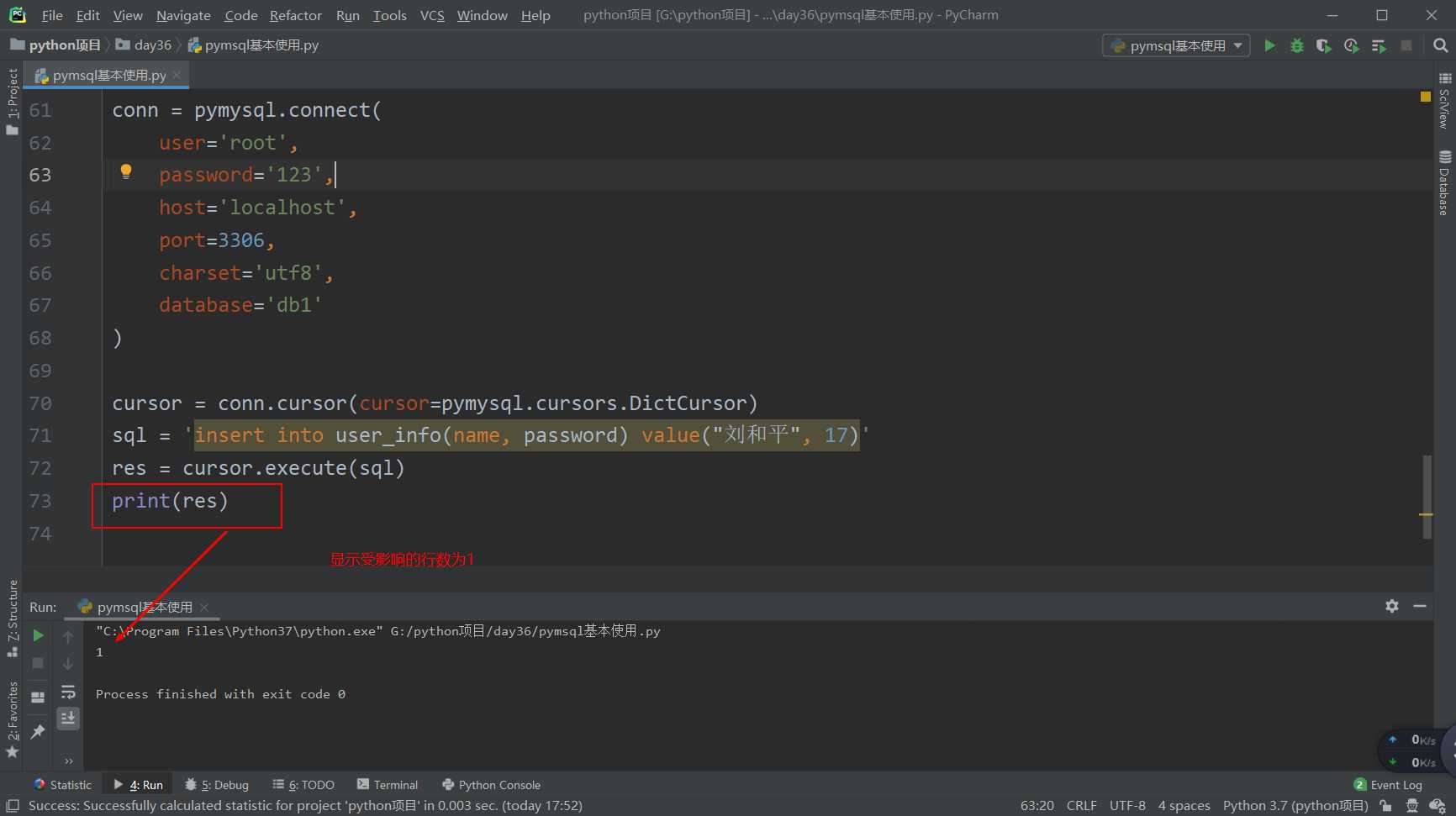Run the pymsql基本使用 configuration from the top toolbar
Viewport: 1456px width, 816px height.
click(x=1269, y=45)
